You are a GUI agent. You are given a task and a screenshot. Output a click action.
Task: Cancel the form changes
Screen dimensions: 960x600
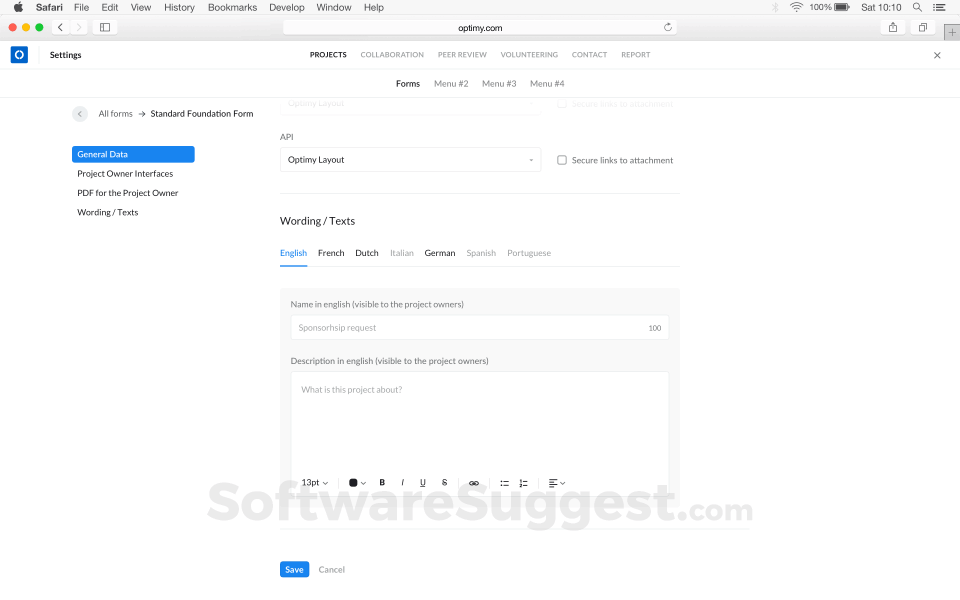[x=332, y=569]
